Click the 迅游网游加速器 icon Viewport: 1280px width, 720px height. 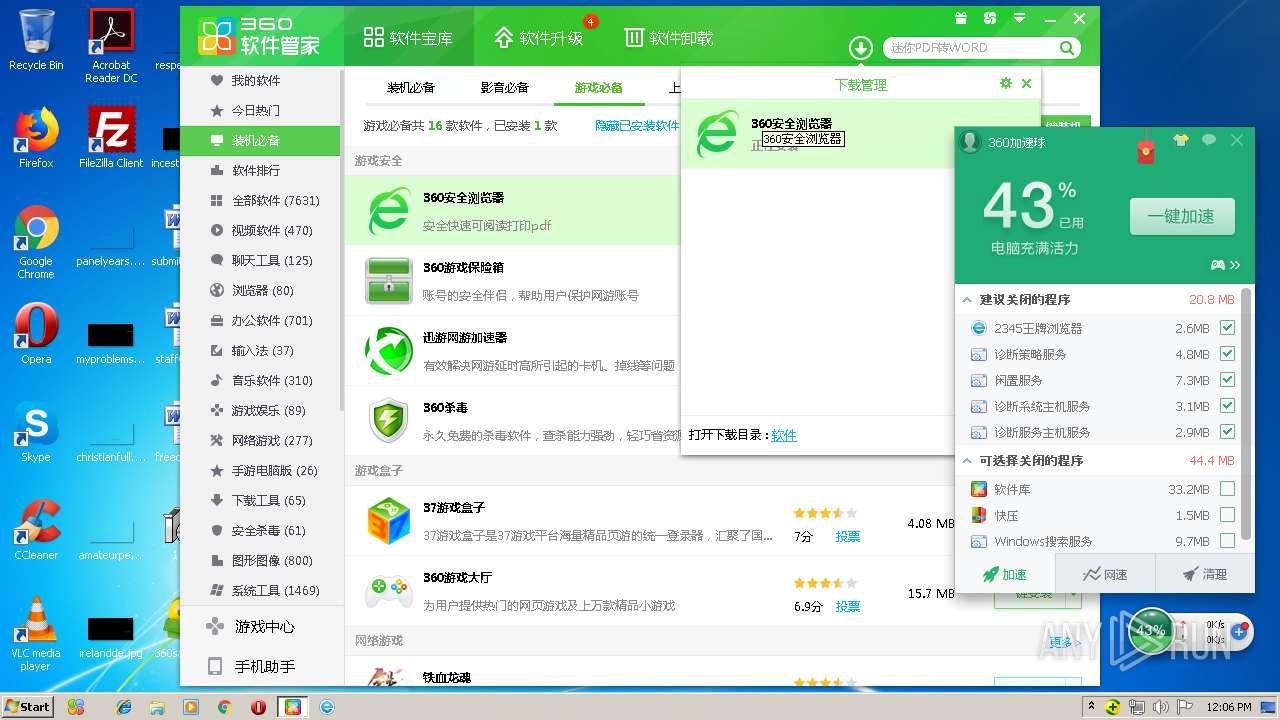tap(388, 350)
